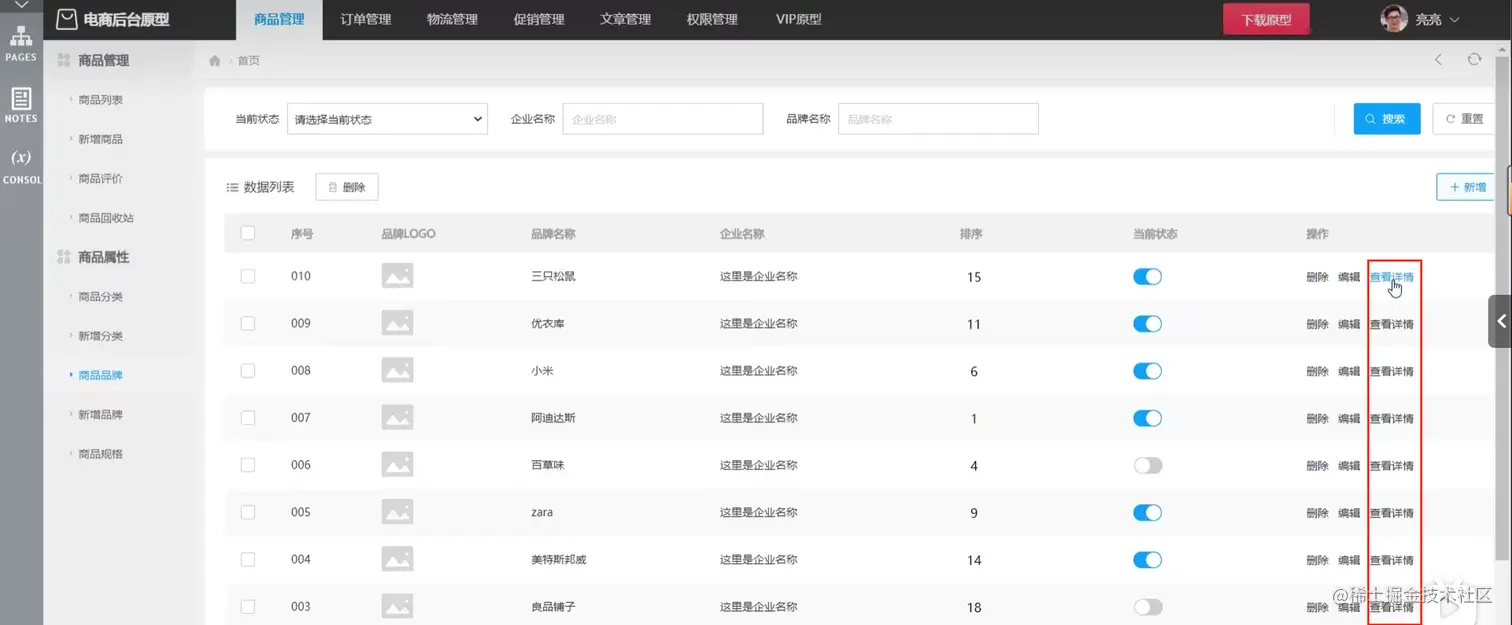Click the refresh icon near the breadcrumb

tap(1474, 59)
